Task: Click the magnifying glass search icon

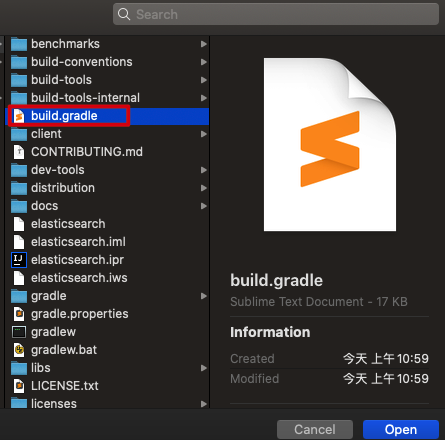Action: click(124, 14)
